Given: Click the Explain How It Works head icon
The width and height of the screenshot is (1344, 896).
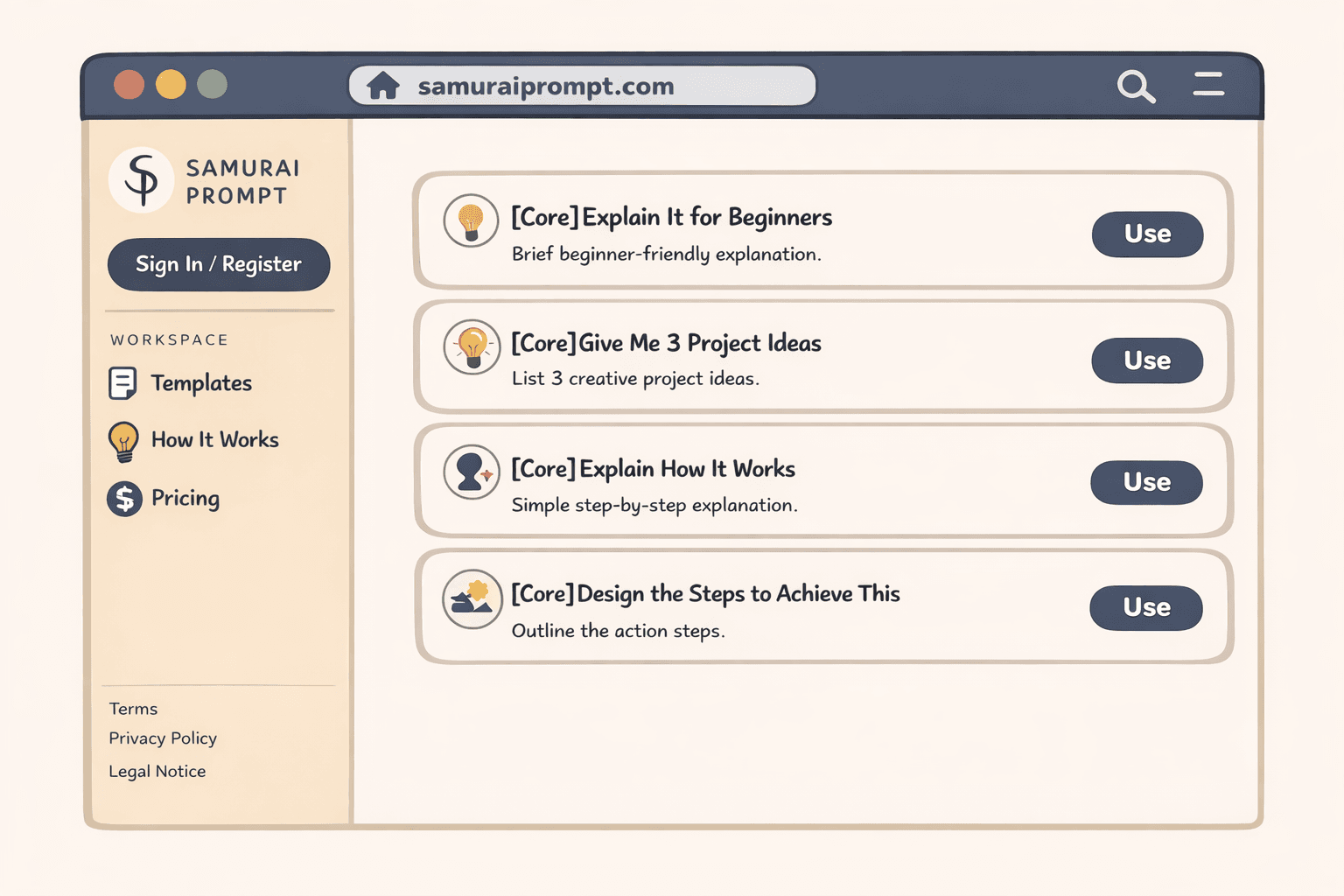Looking at the screenshot, I should [x=472, y=472].
